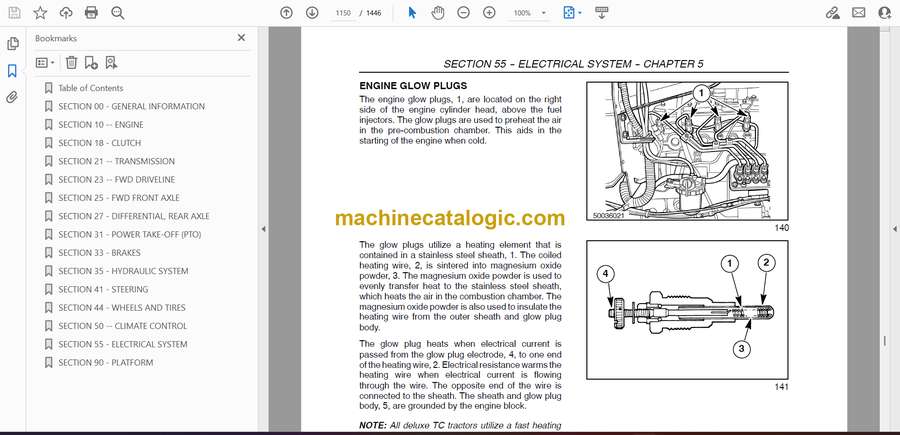Click the glow plug cross-section figure 141
900x435 pixels.
click(x=687, y=310)
